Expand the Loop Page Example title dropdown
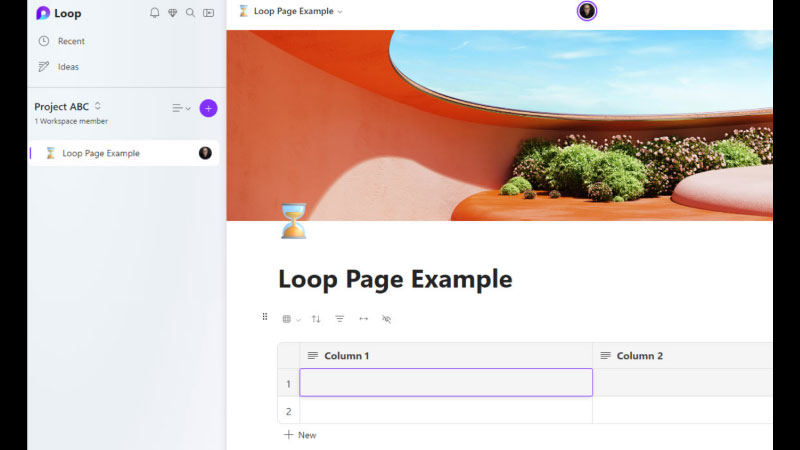 click(340, 12)
